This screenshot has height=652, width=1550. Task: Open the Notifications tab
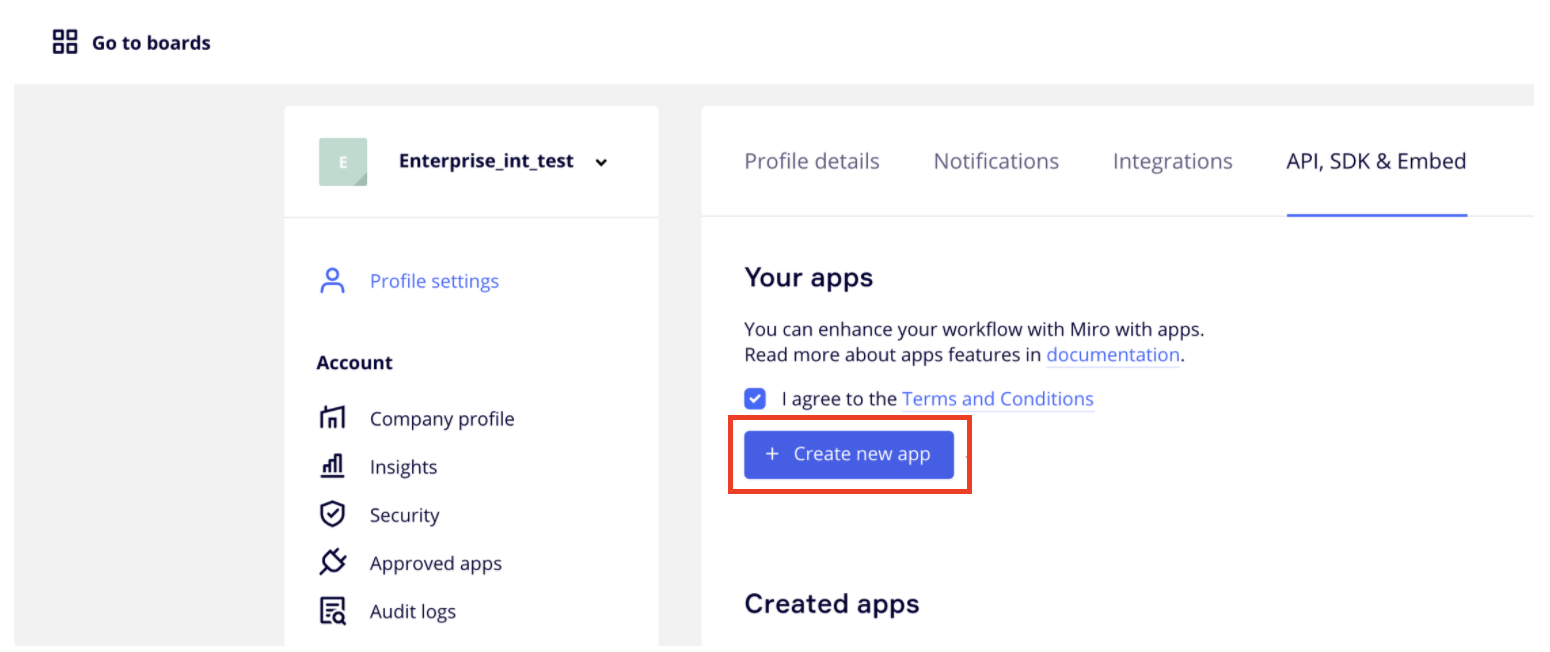(x=996, y=161)
